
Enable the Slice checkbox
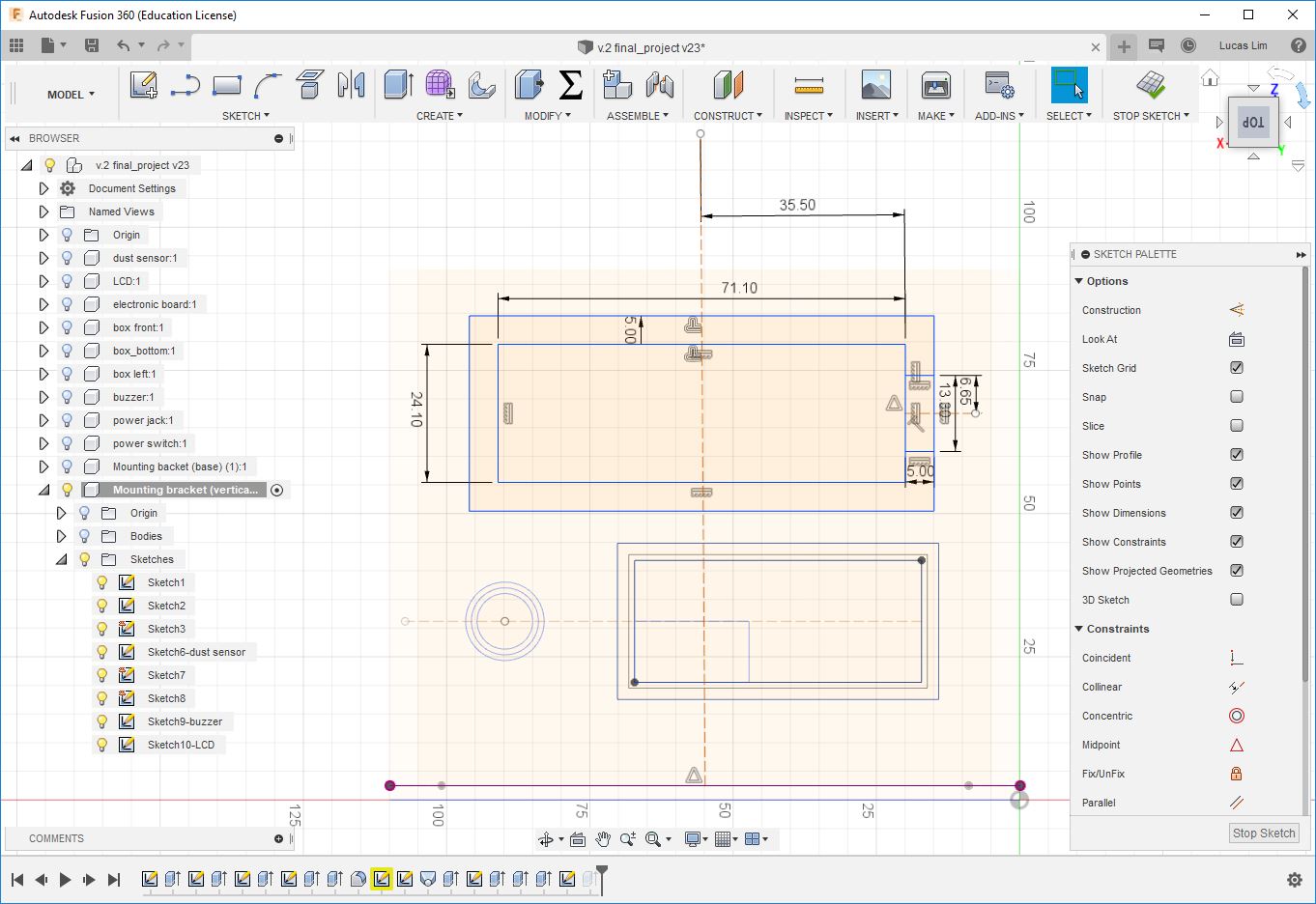pos(1237,426)
